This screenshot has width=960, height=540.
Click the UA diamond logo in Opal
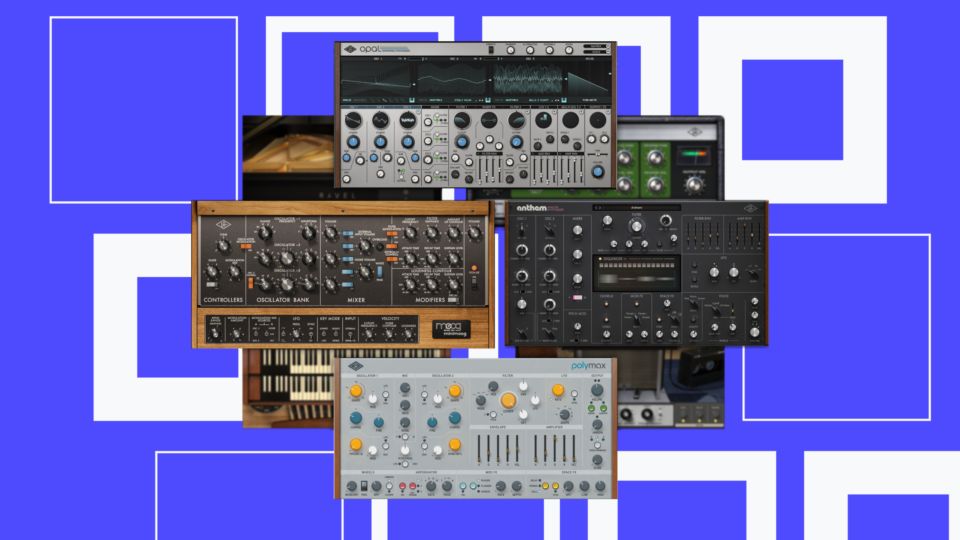[x=350, y=49]
